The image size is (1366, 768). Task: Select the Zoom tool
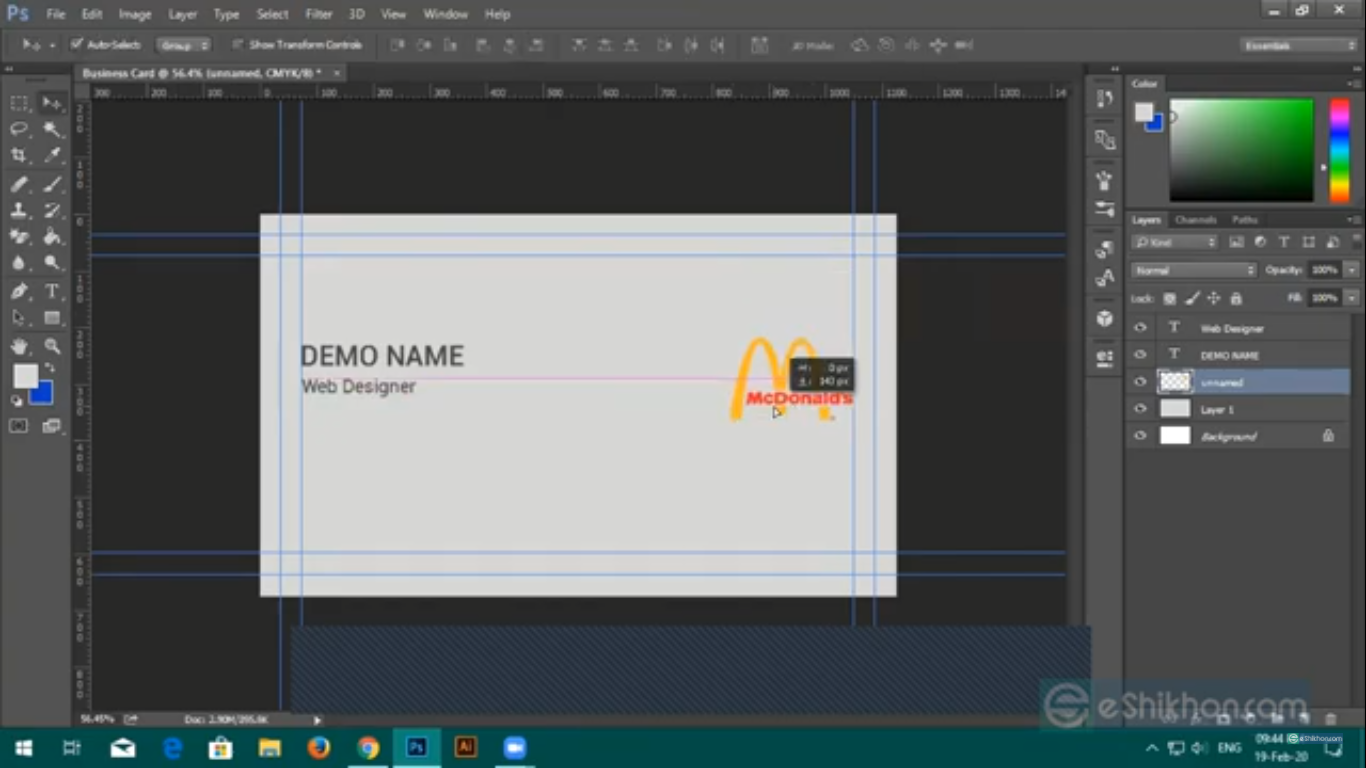click(x=52, y=346)
